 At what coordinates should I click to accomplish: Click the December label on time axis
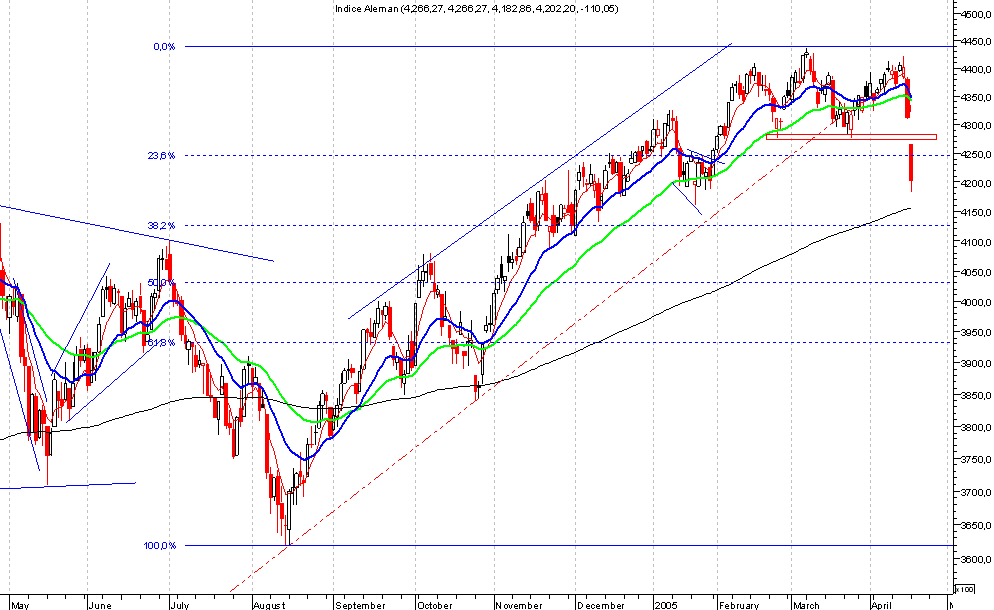[601, 605]
